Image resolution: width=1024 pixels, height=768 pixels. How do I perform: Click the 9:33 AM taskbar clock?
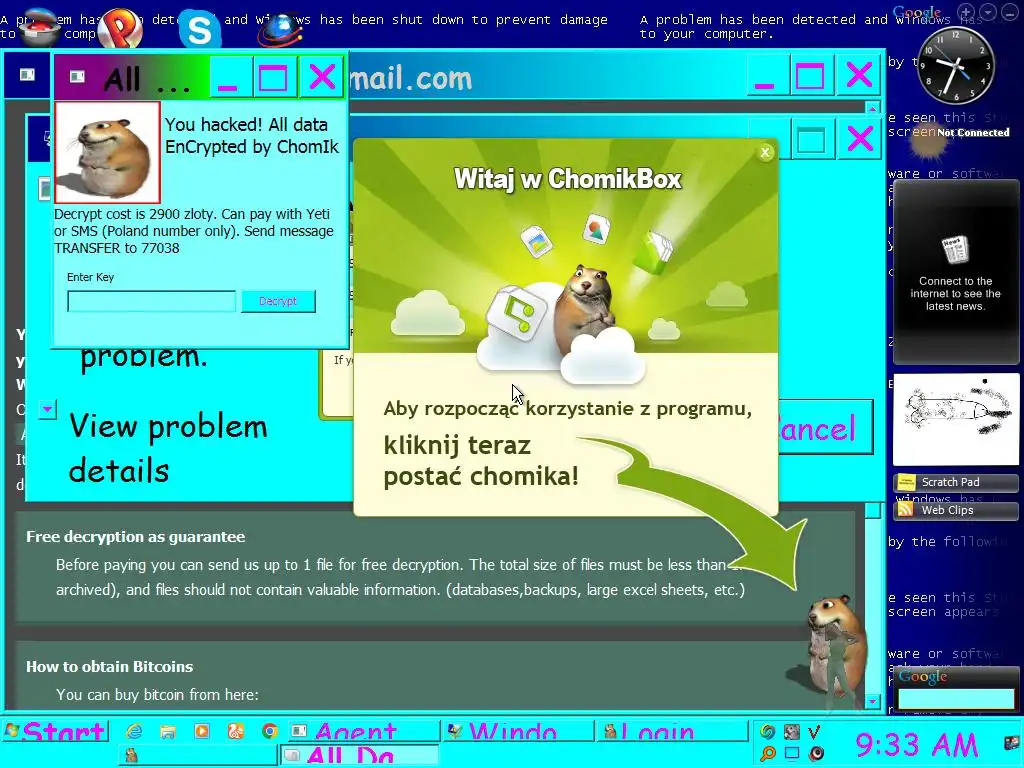[916, 744]
